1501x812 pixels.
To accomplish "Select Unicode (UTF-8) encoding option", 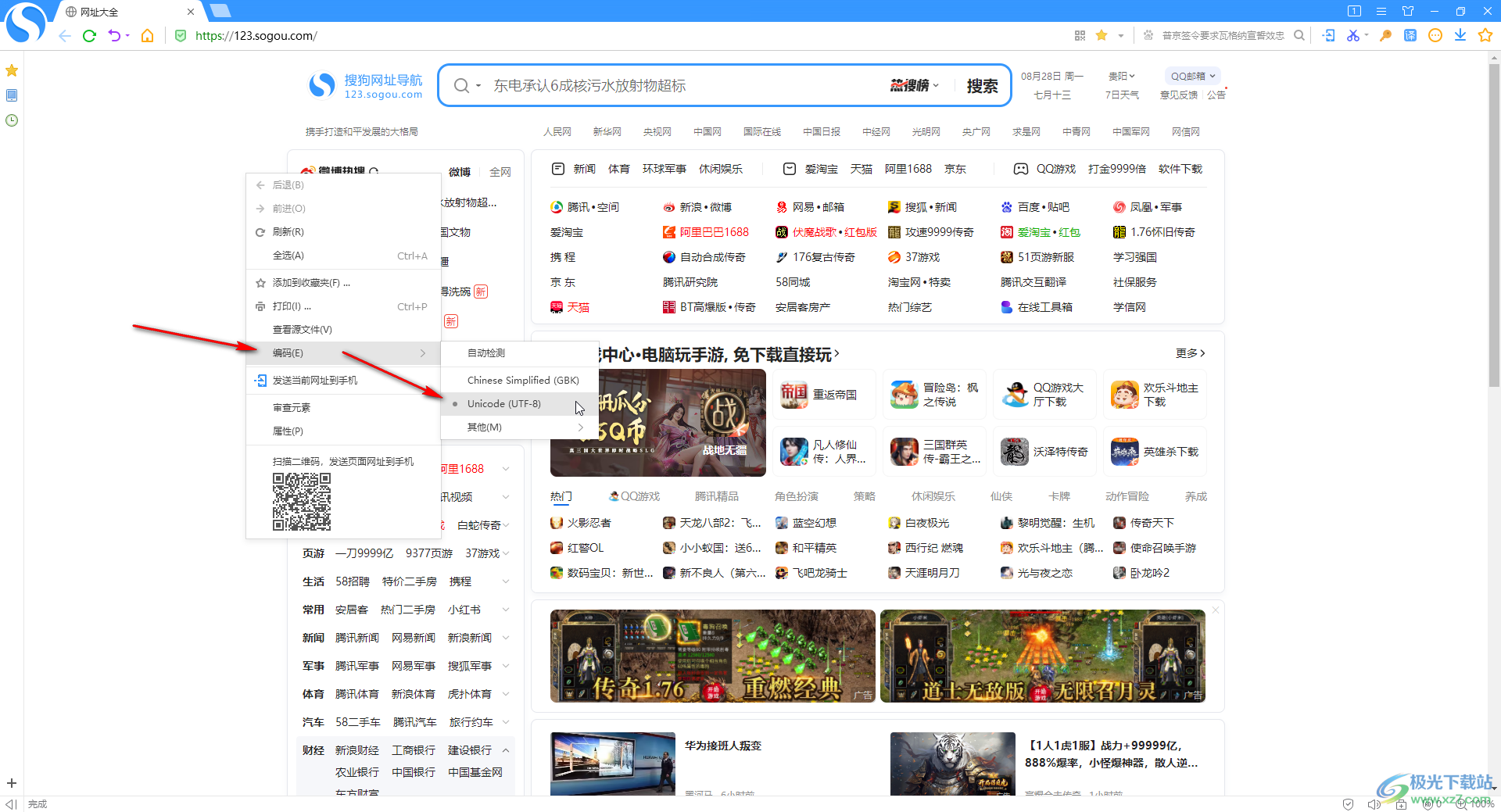I will tap(519, 404).
